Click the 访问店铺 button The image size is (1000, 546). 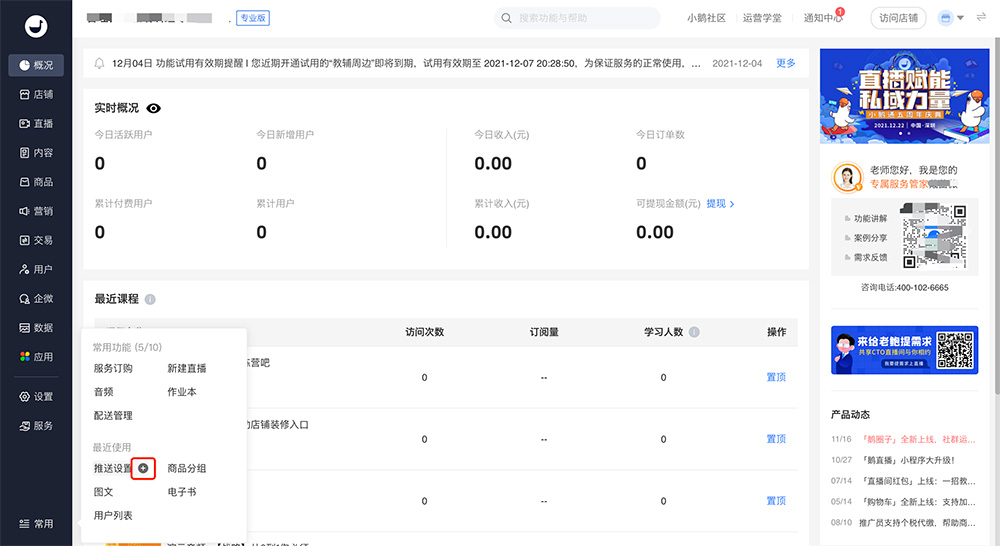click(898, 18)
